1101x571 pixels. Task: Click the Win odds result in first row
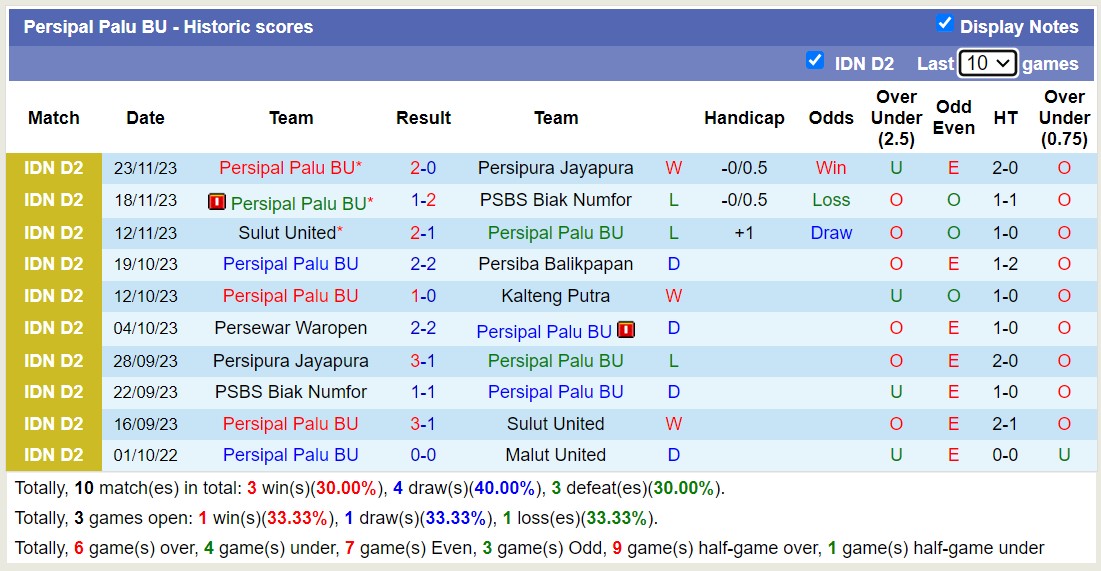point(830,168)
